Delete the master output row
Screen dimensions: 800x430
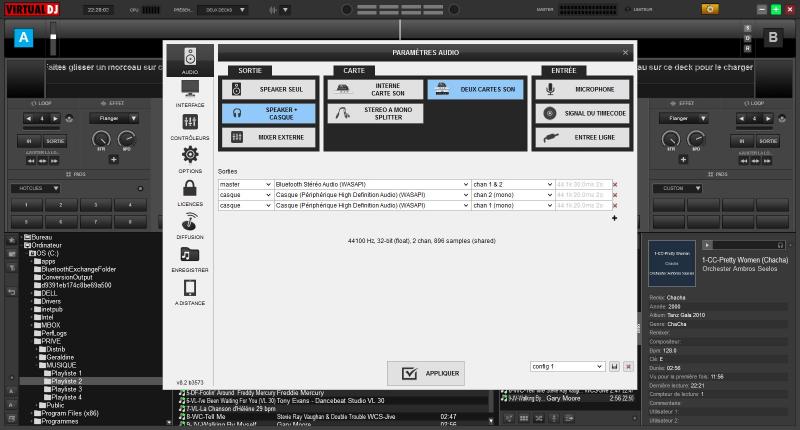pos(615,185)
